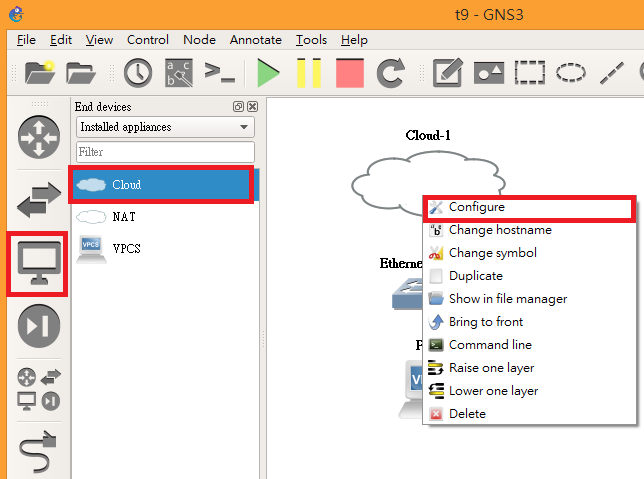Click the Cloud-1 node label
This screenshot has height=479, width=644.
428,135
